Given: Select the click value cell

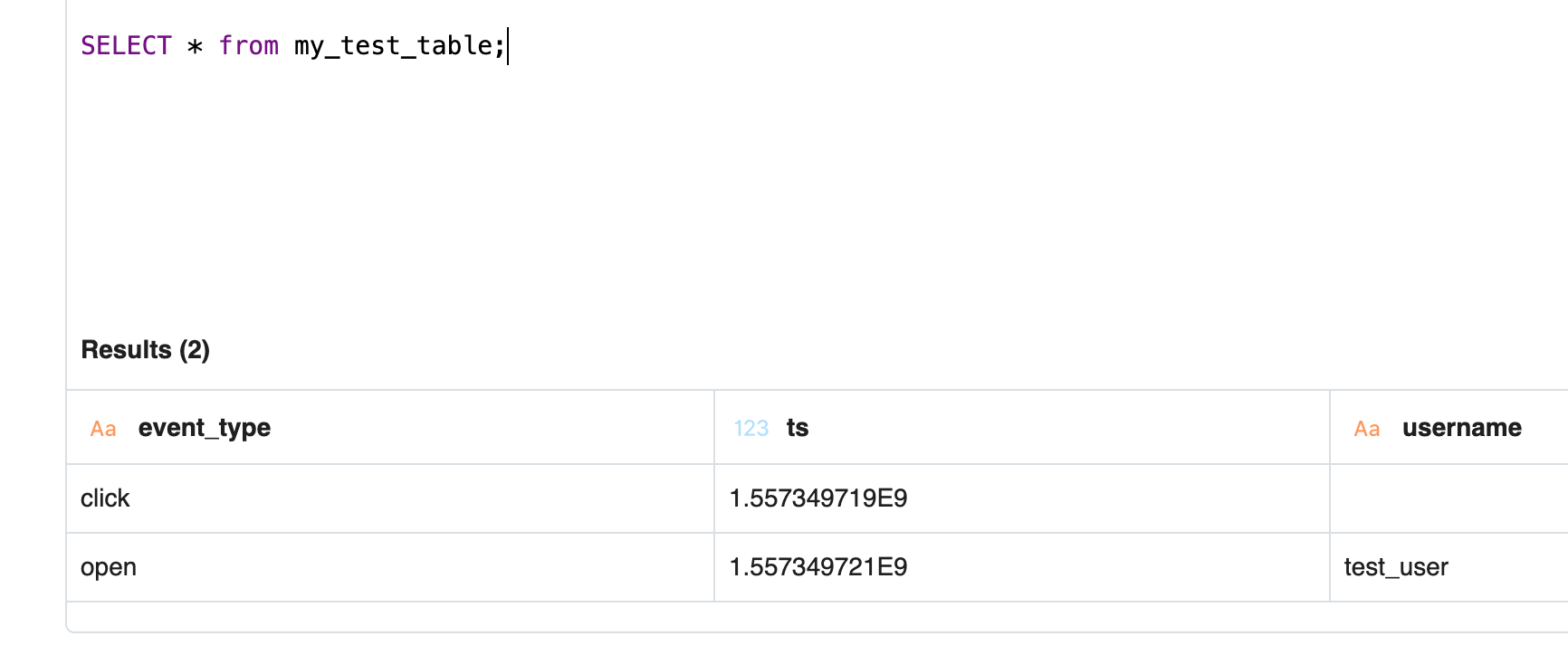Looking at the screenshot, I should pos(105,498).
